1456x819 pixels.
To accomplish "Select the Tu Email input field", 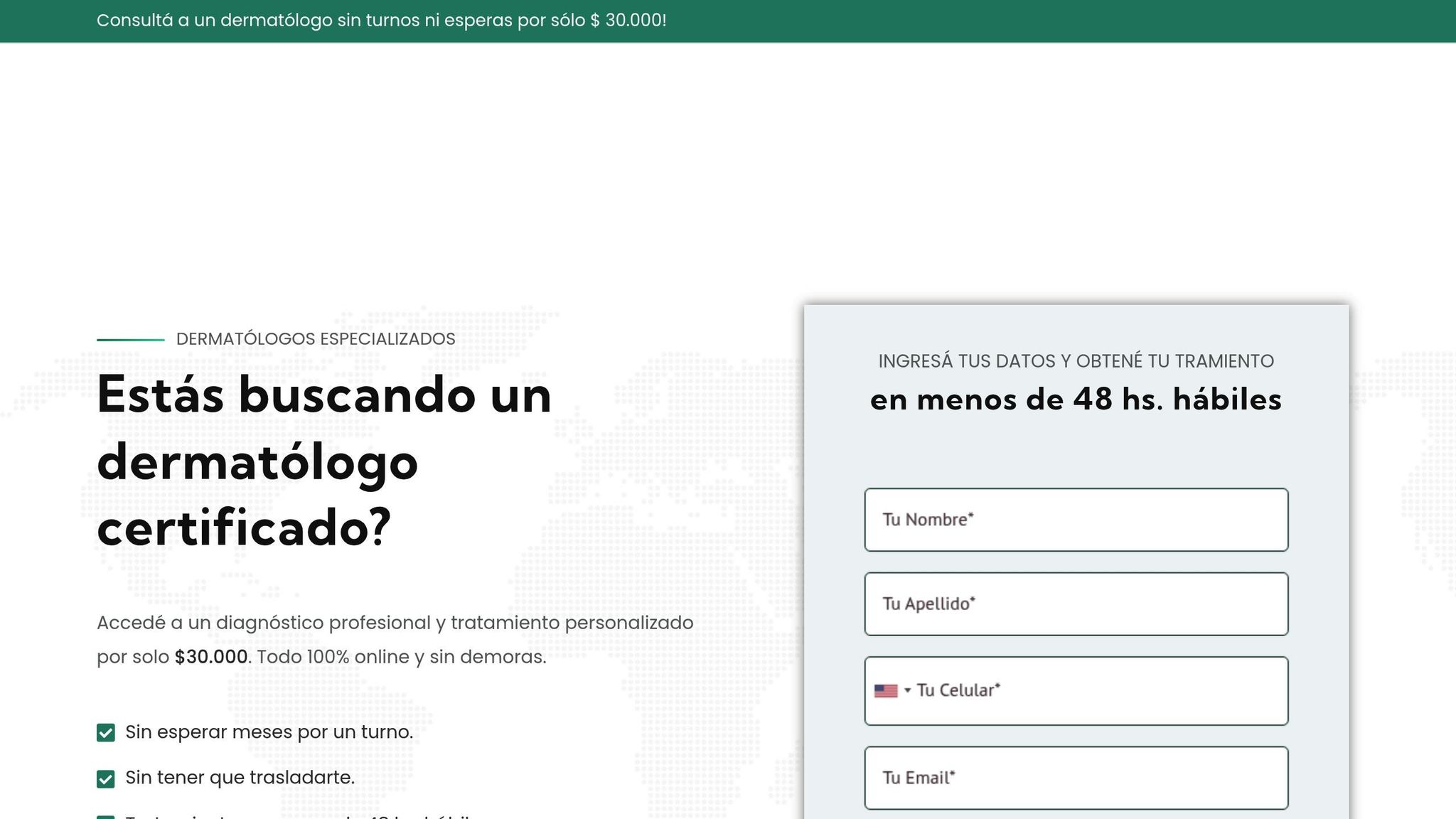I will pos(1076,778).
